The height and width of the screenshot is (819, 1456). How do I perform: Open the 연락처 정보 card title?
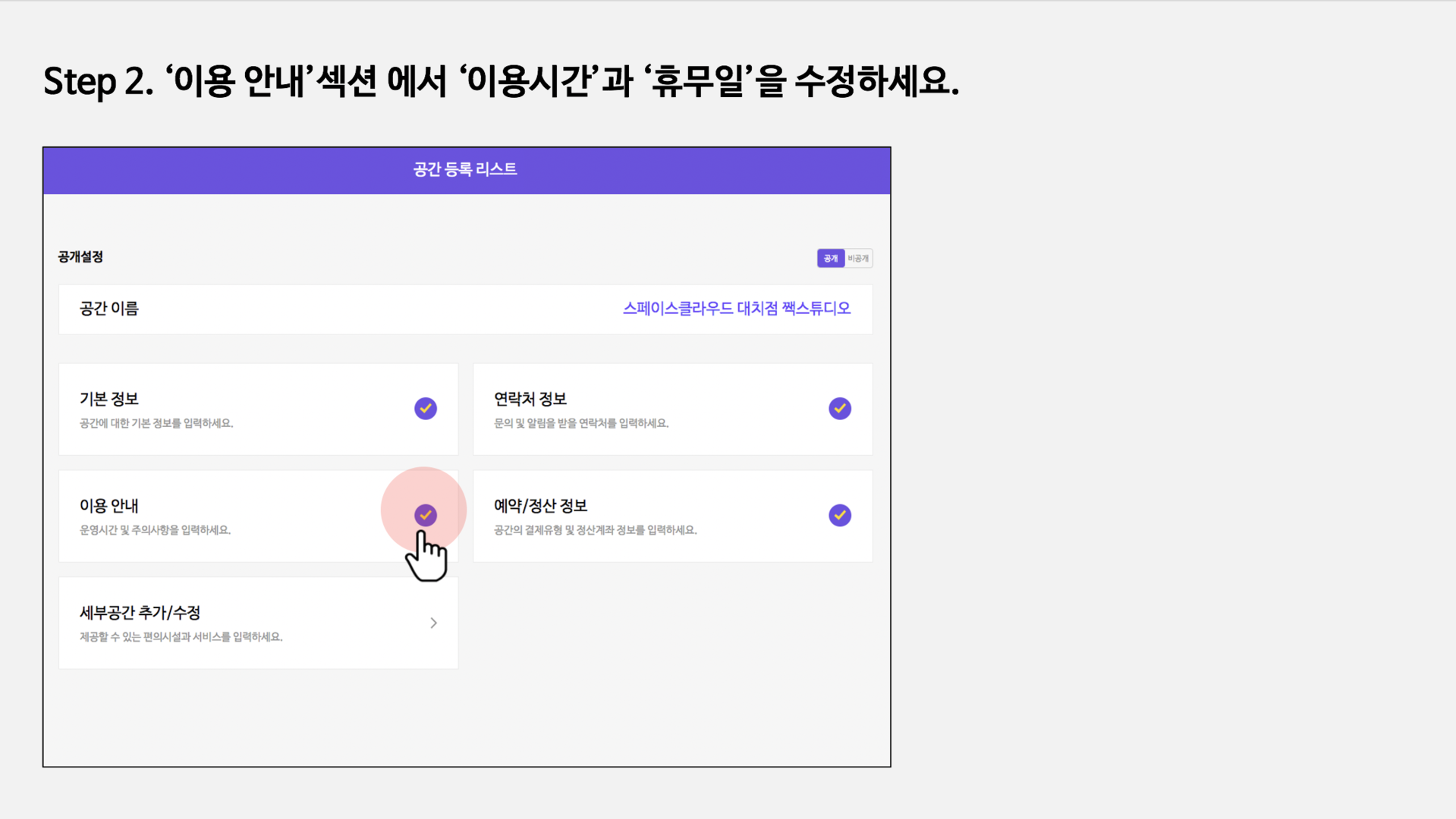coord(530,399)
